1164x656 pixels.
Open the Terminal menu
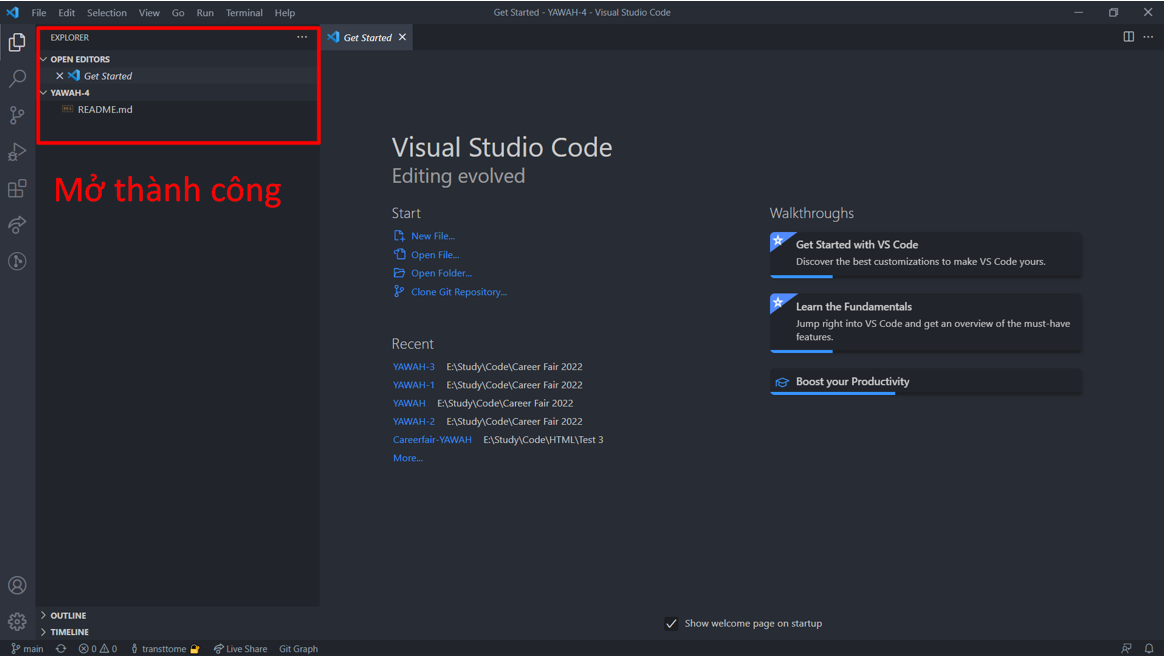click(x=244, y=13)
